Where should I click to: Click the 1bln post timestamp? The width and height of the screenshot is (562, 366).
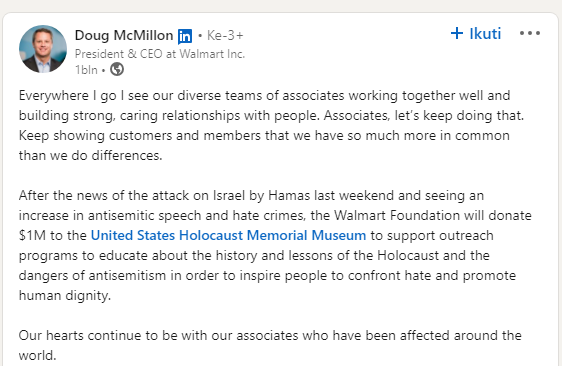[86, 70]
